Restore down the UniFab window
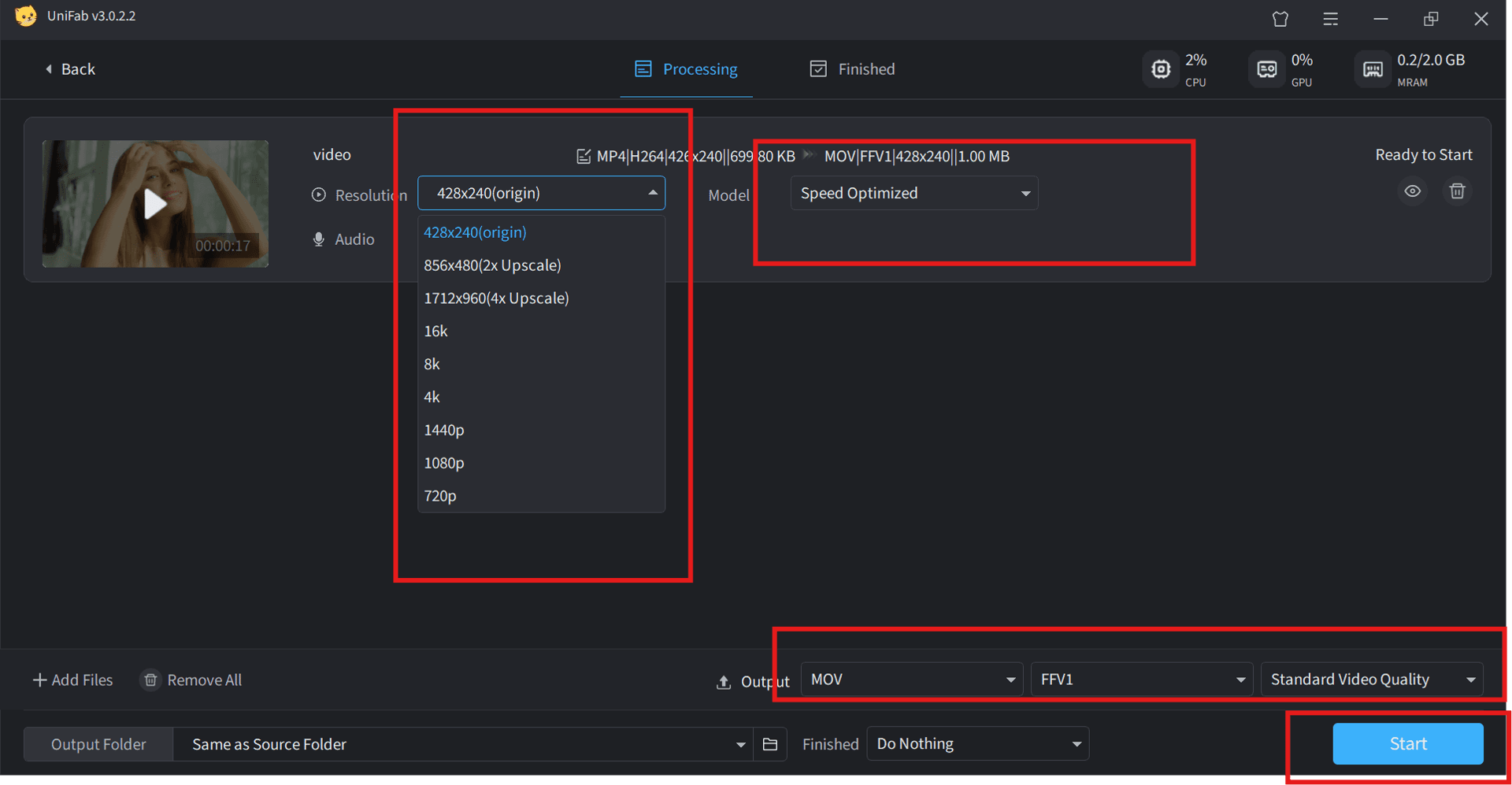This screenshot has height=785, width=1512. pos(1431,19)
